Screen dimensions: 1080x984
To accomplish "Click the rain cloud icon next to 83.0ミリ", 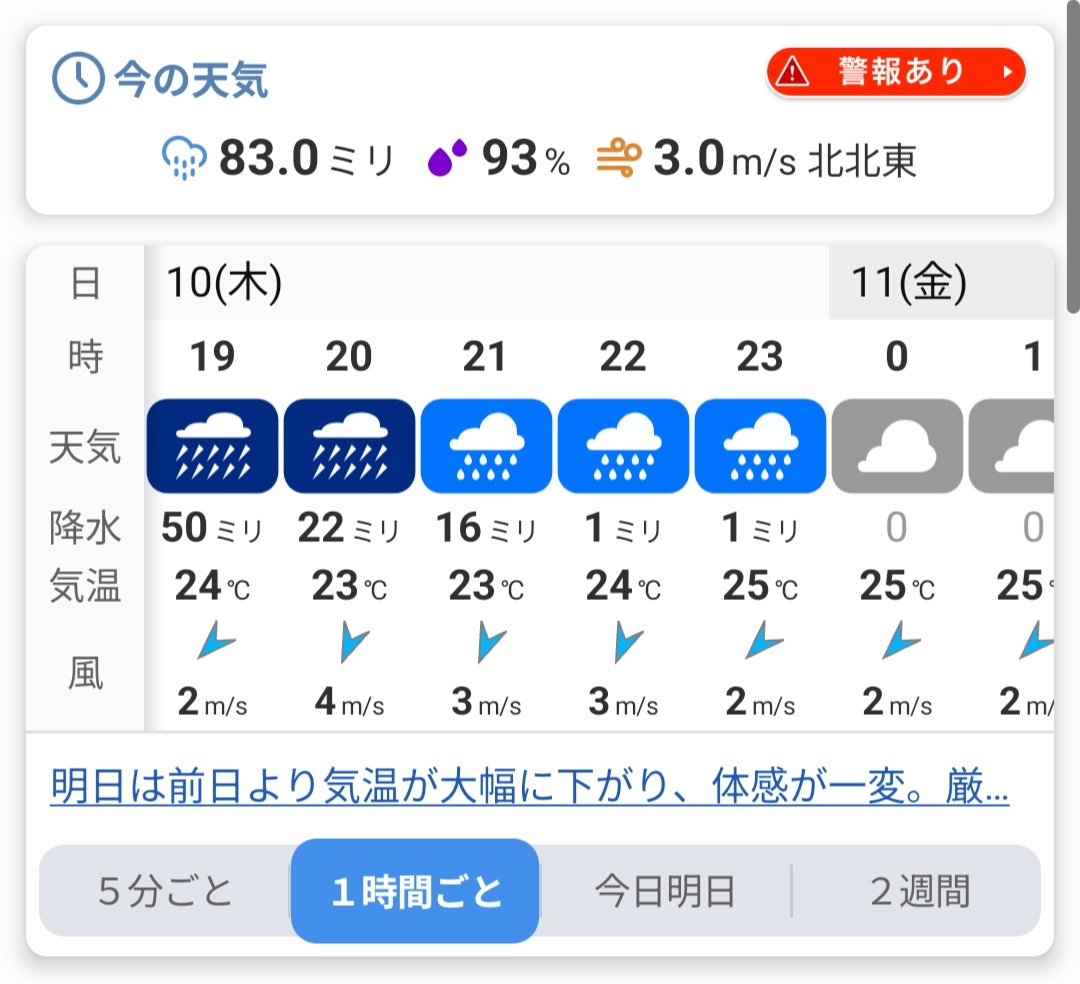I will click(x=184, y=158).
